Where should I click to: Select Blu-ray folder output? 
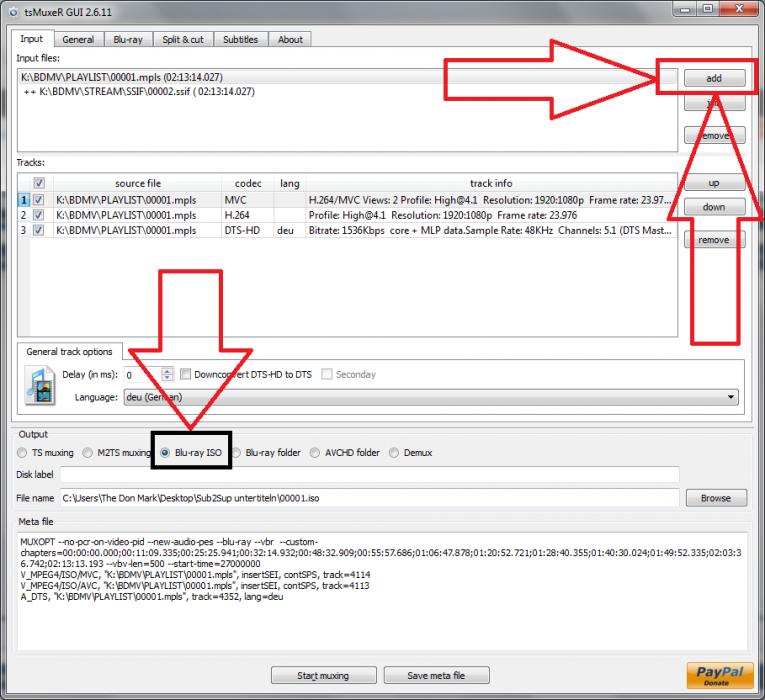tap(237, 453)
